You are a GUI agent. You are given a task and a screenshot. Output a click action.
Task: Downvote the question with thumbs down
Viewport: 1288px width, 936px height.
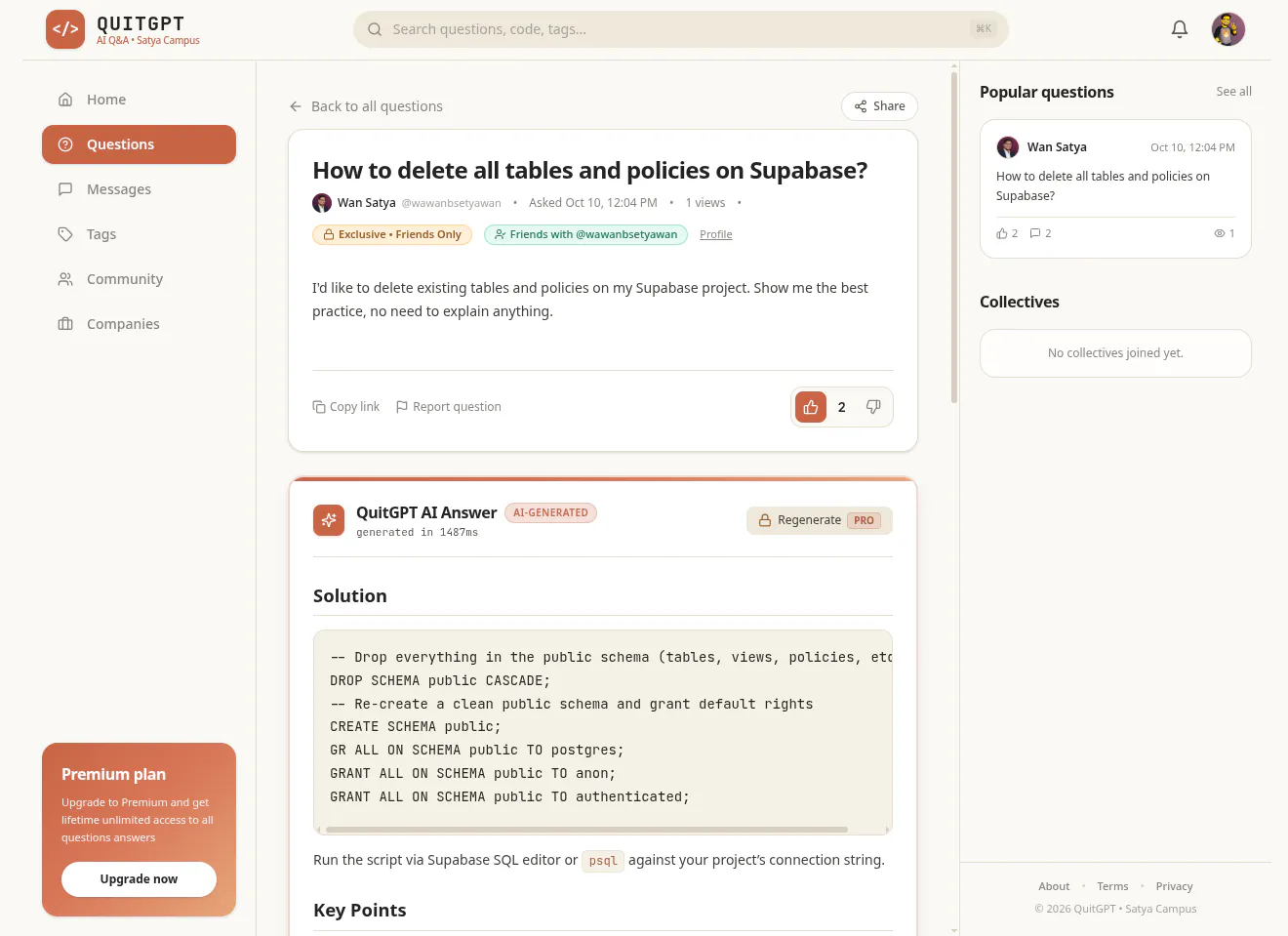pyautogui.click(x=873, y=407)
